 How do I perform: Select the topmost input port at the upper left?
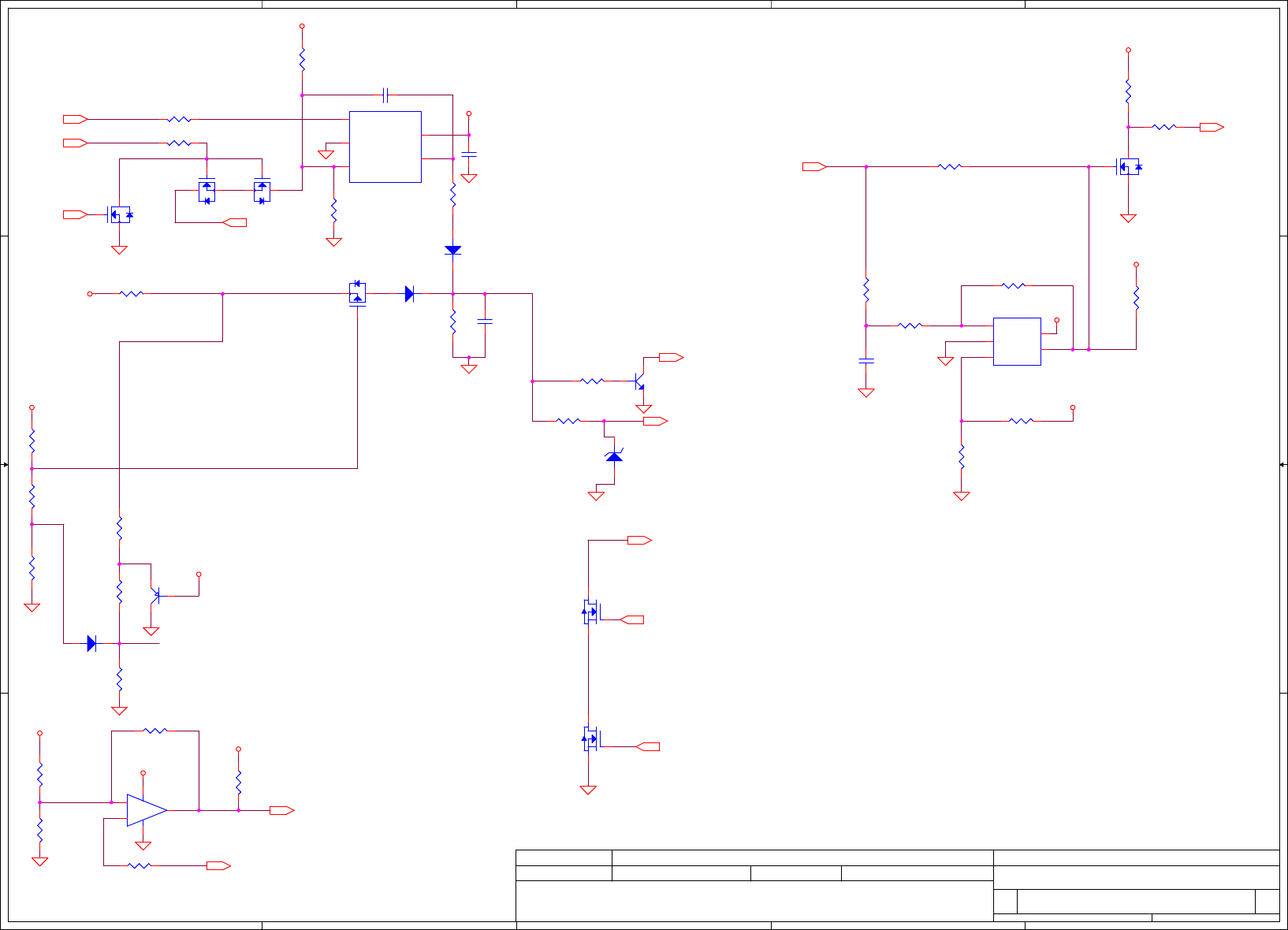pos(76,119)
